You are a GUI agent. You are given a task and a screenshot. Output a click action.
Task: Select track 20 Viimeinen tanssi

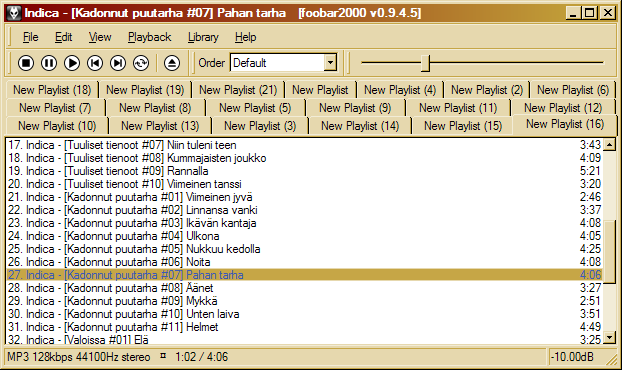[305, 184]
